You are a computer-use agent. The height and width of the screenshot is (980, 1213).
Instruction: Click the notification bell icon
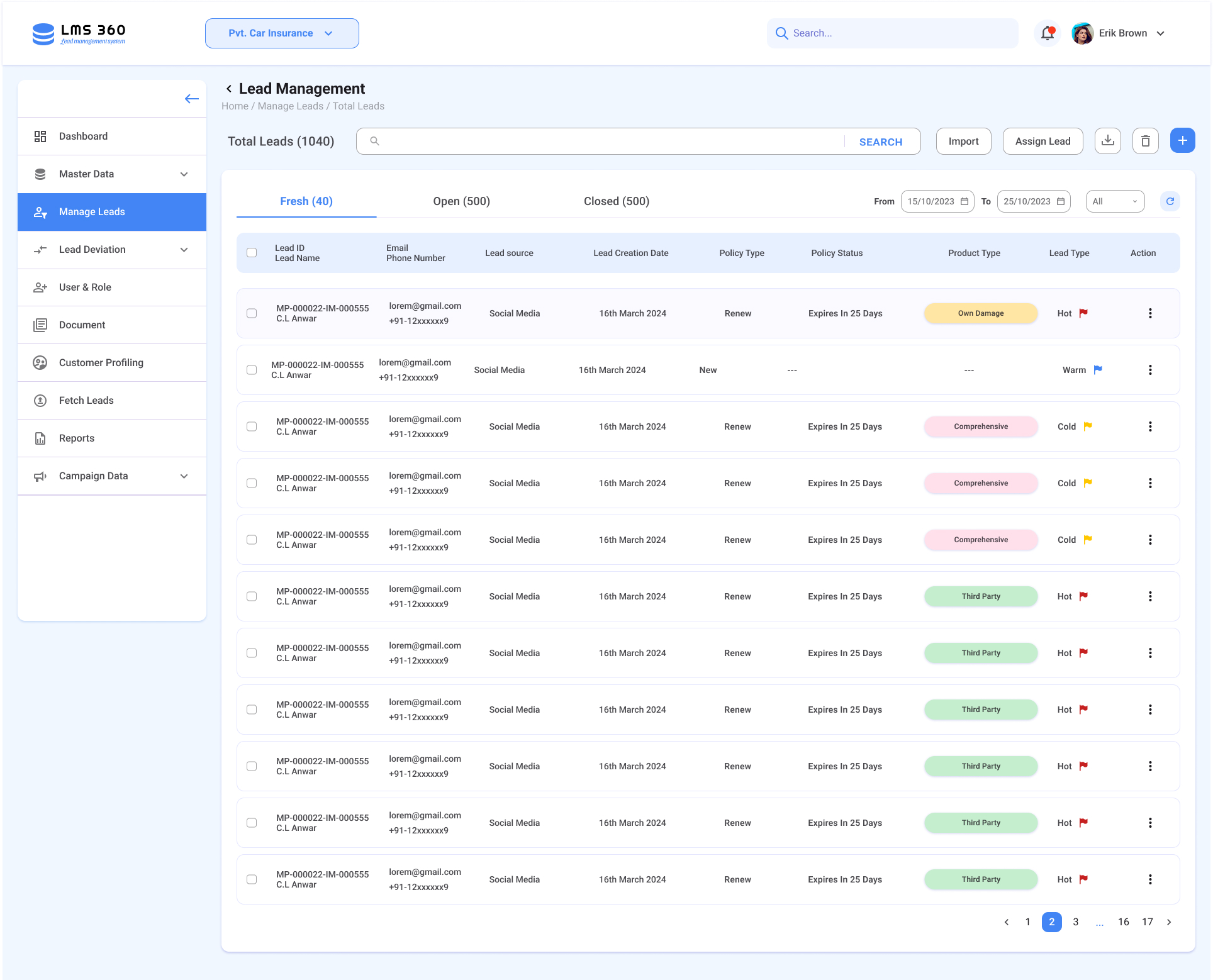point(1048,33)
